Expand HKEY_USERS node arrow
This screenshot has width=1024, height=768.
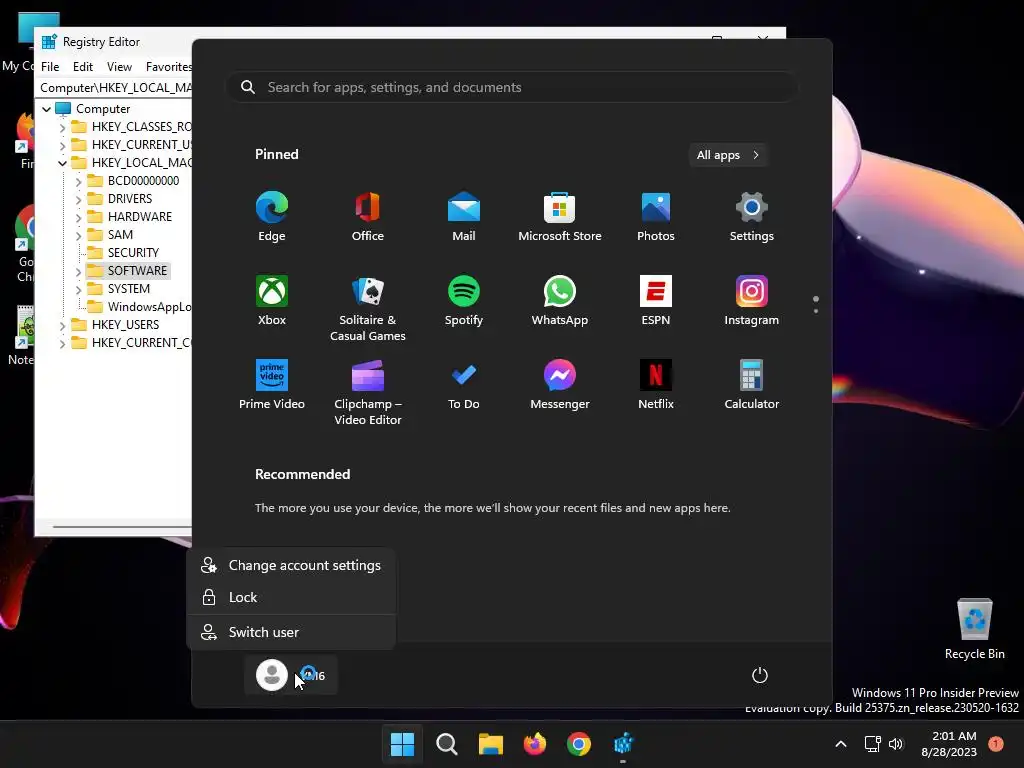[x=63, y=325]
